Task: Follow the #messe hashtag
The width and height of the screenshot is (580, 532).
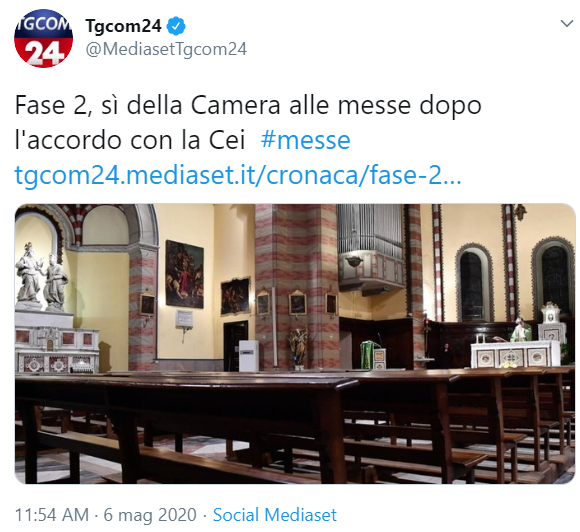Action: [306, 140]
